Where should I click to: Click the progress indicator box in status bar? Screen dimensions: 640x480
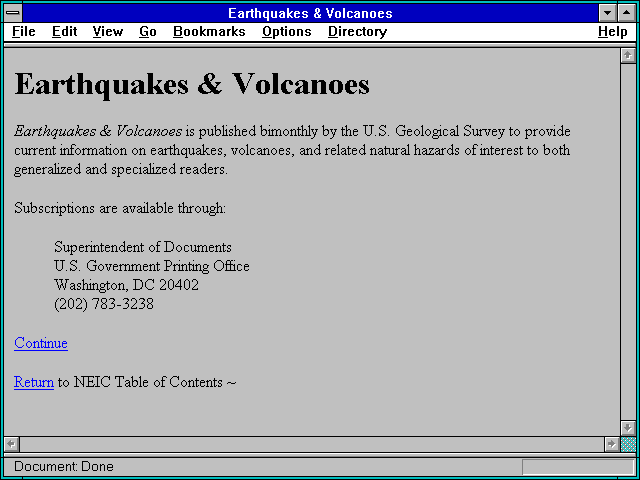tap(578, 467)
